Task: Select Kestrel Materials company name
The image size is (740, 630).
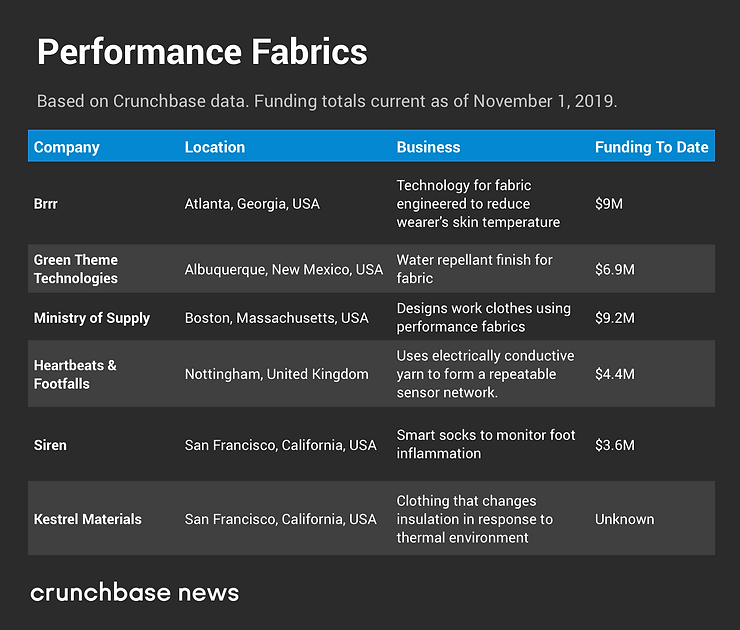Action: [x=87, y=519]
